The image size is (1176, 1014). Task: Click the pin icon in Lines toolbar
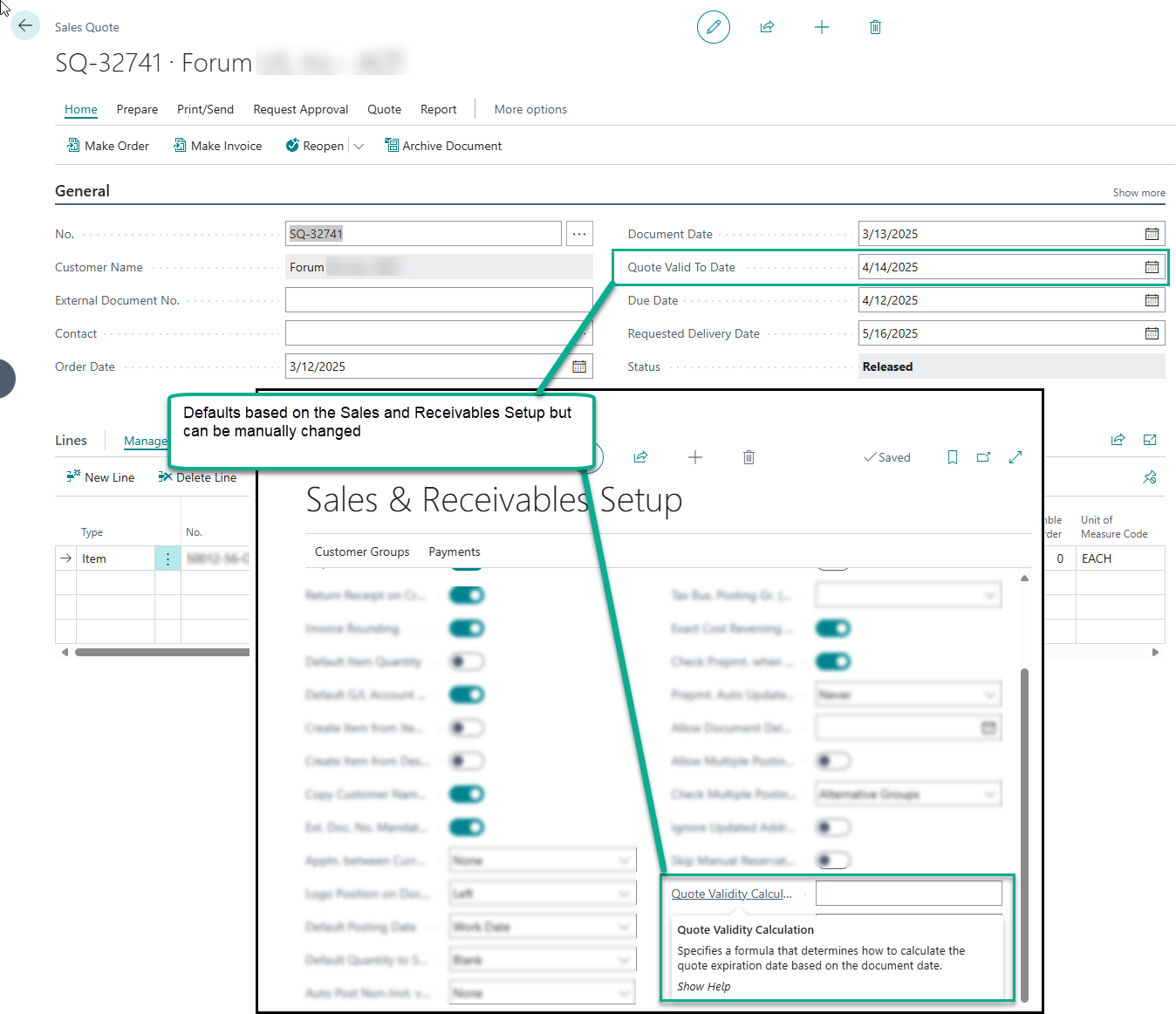coord(1150,477)
